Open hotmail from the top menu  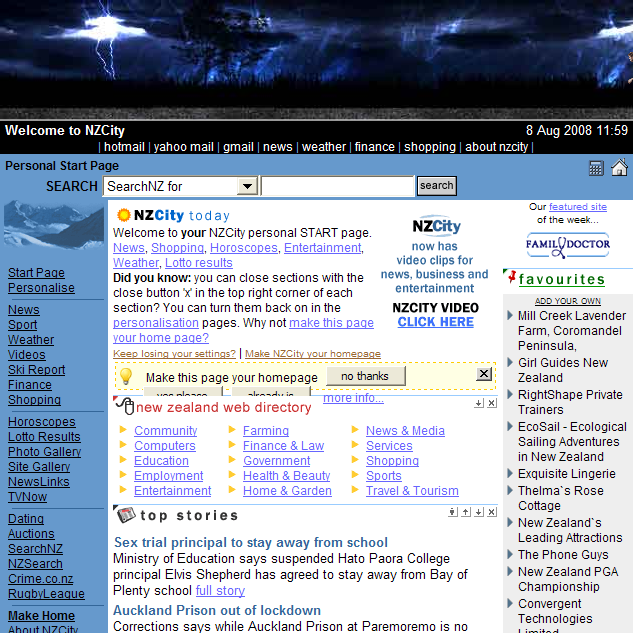pos(124,147)
